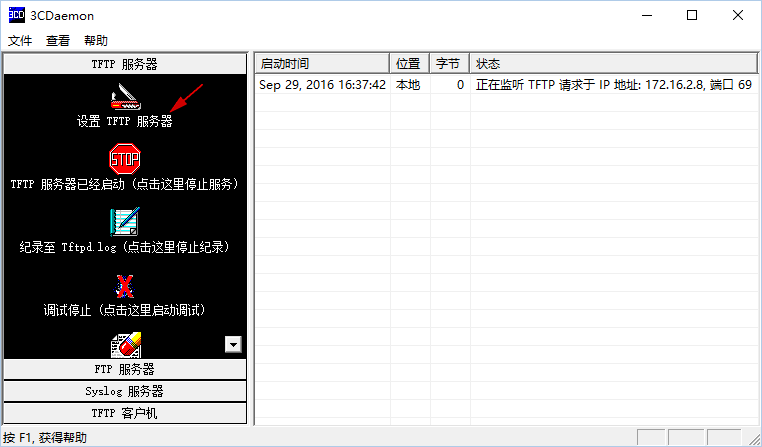Click the 设置 TFTP 服务器 label
Image resolution: width=762 pixels, height=447 pixels.
tap(125, 121)
